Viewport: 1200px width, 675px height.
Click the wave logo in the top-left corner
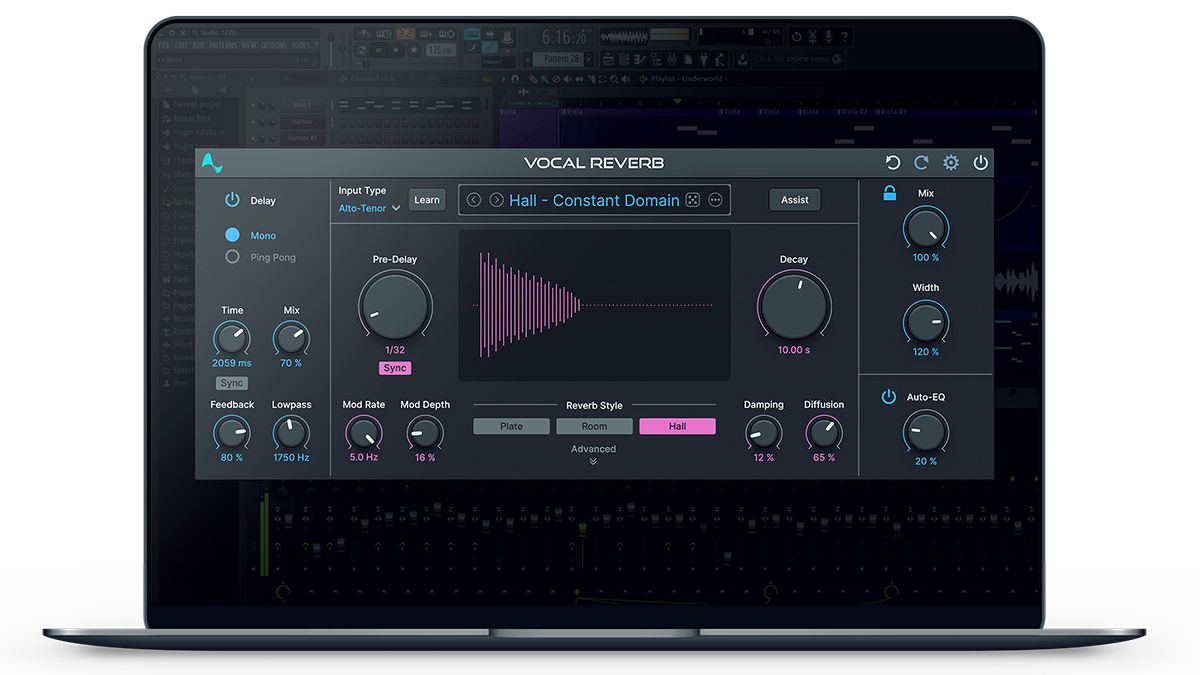coord(210,162)
